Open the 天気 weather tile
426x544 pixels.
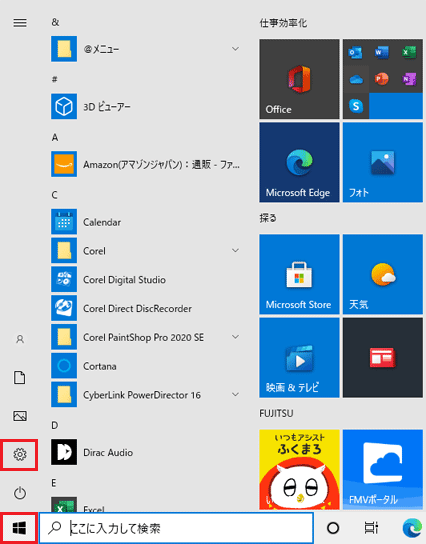383,274
